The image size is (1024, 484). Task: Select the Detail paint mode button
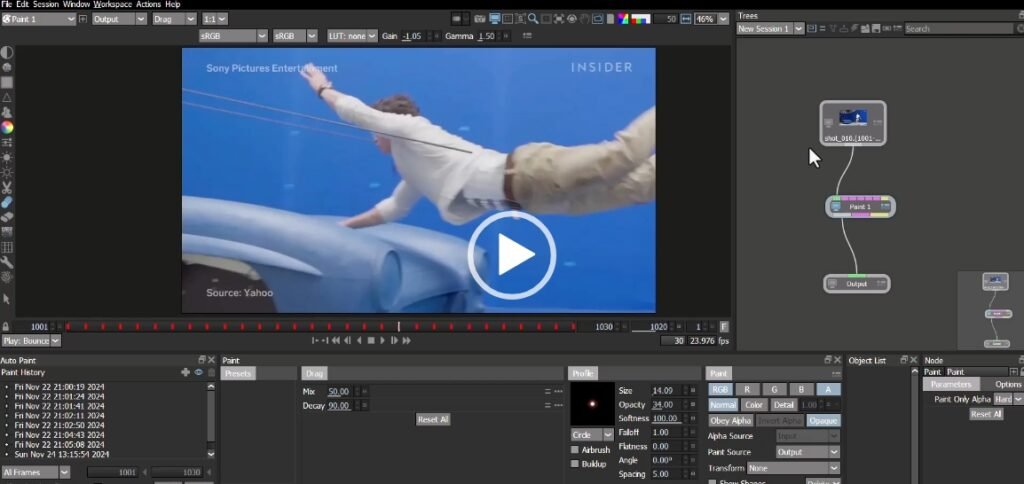click(x=784, y=405)
